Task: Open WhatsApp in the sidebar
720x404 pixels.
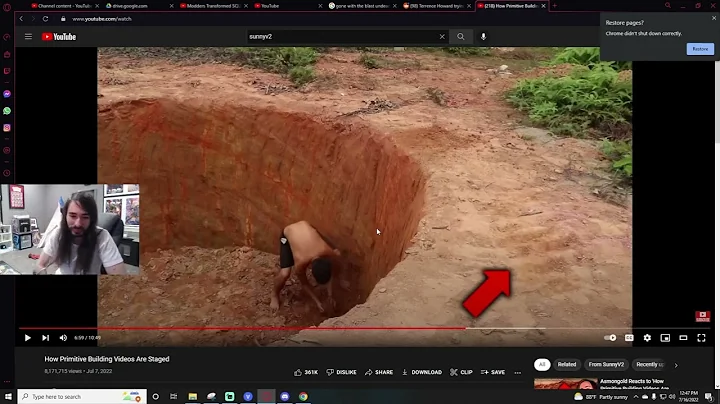Action: 7,111
